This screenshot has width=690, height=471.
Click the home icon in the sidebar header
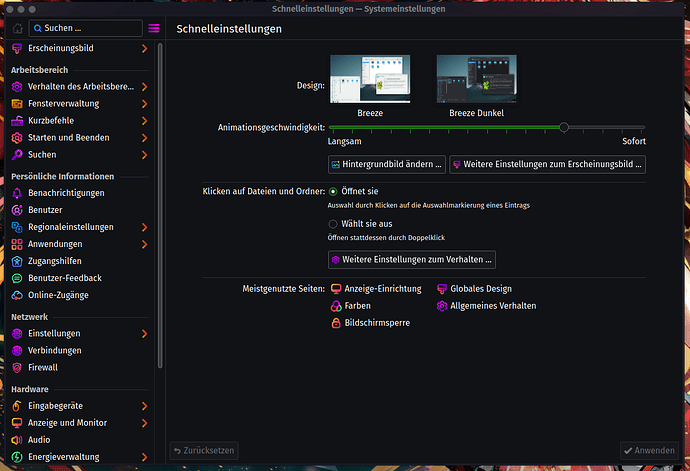tap(17, 29)
